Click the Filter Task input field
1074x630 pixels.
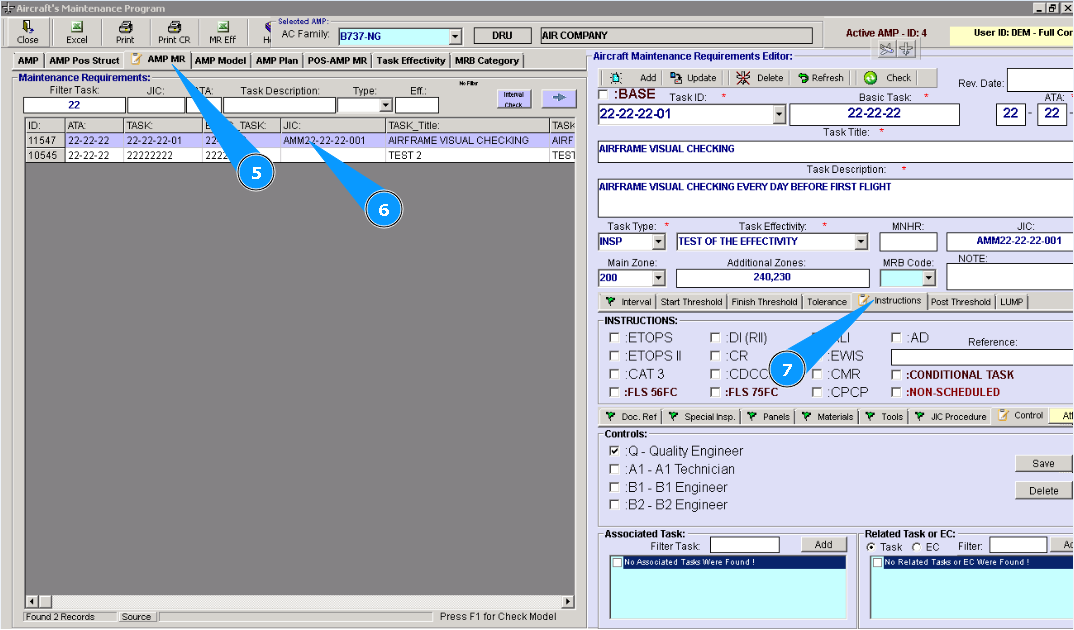(74, 105)
